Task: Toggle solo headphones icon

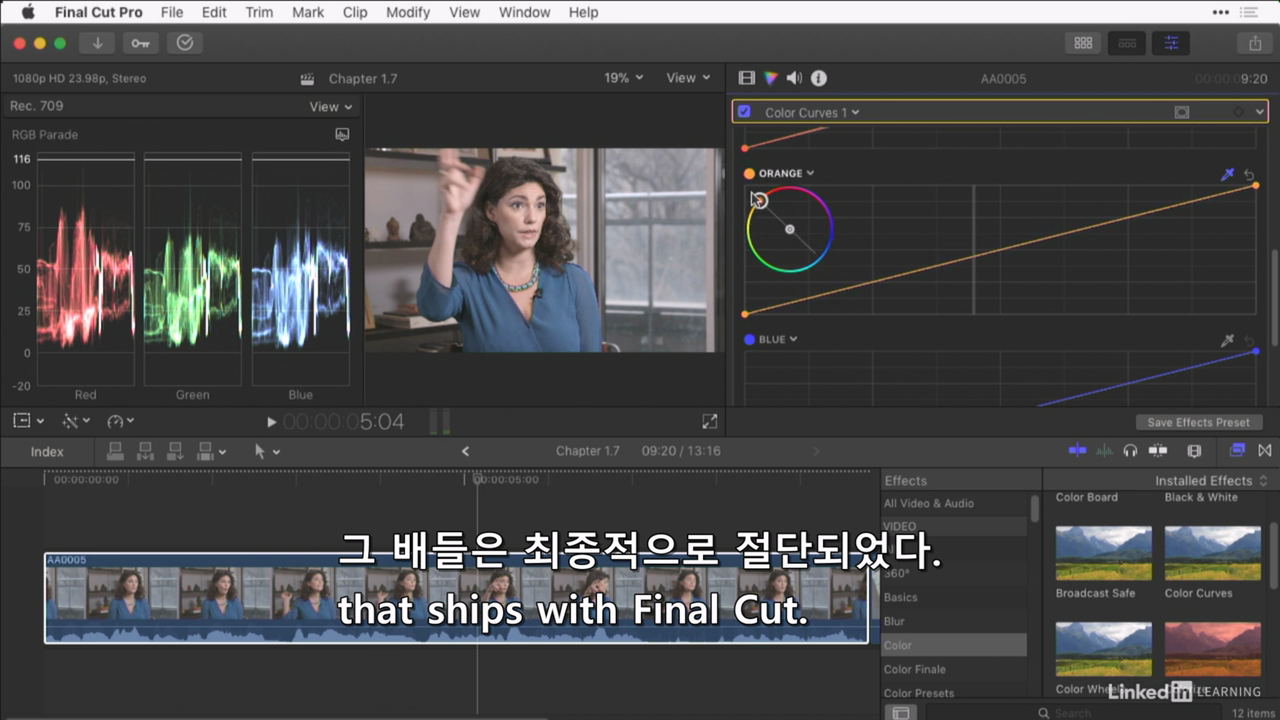Action: coord(1130,451)
